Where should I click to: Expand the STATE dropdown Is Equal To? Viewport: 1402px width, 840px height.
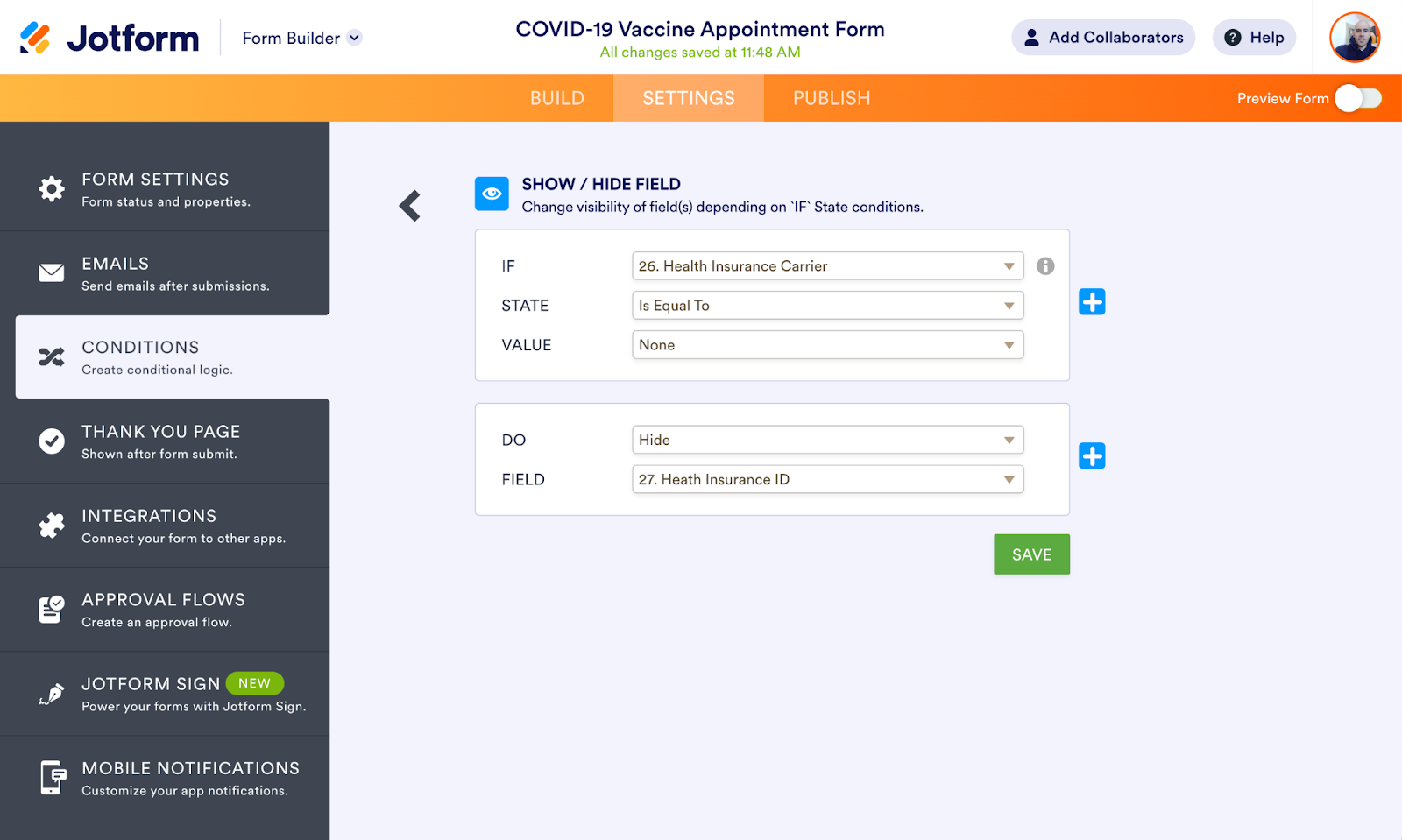click(x=827, y=306)
